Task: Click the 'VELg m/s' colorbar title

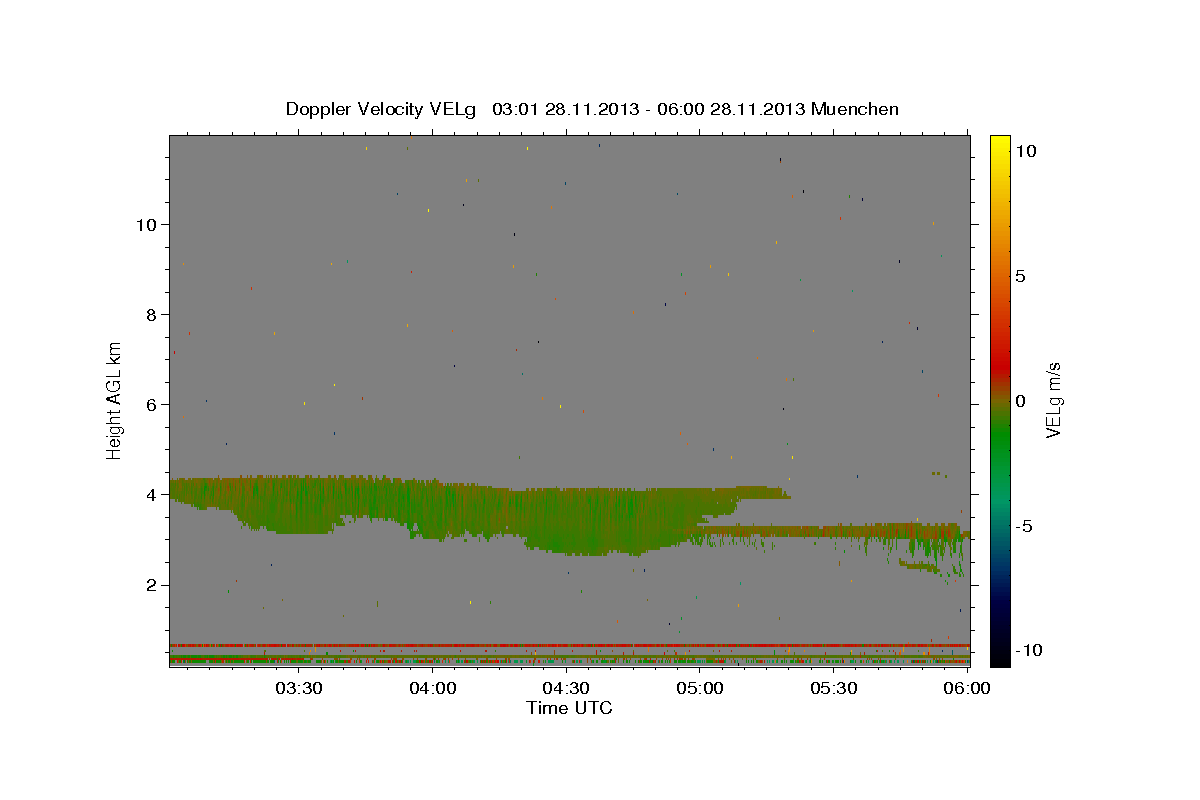Action: pyautogui.click(x=1054, y=401)
